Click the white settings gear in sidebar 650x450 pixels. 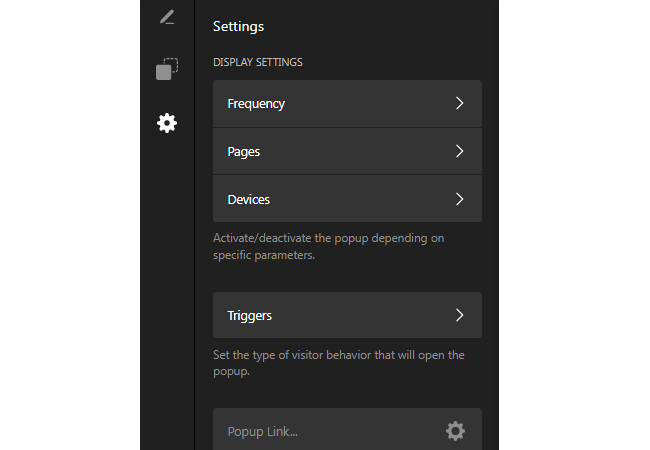click(167, 123)
